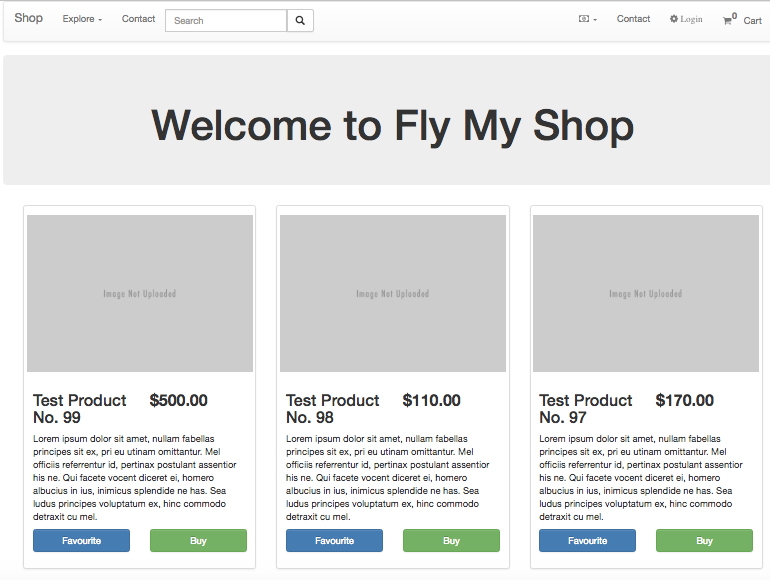Viewport: 770px width, 580px height.
Task: Click the Test Product No. 98 title
Action: [x=332, y=409]
